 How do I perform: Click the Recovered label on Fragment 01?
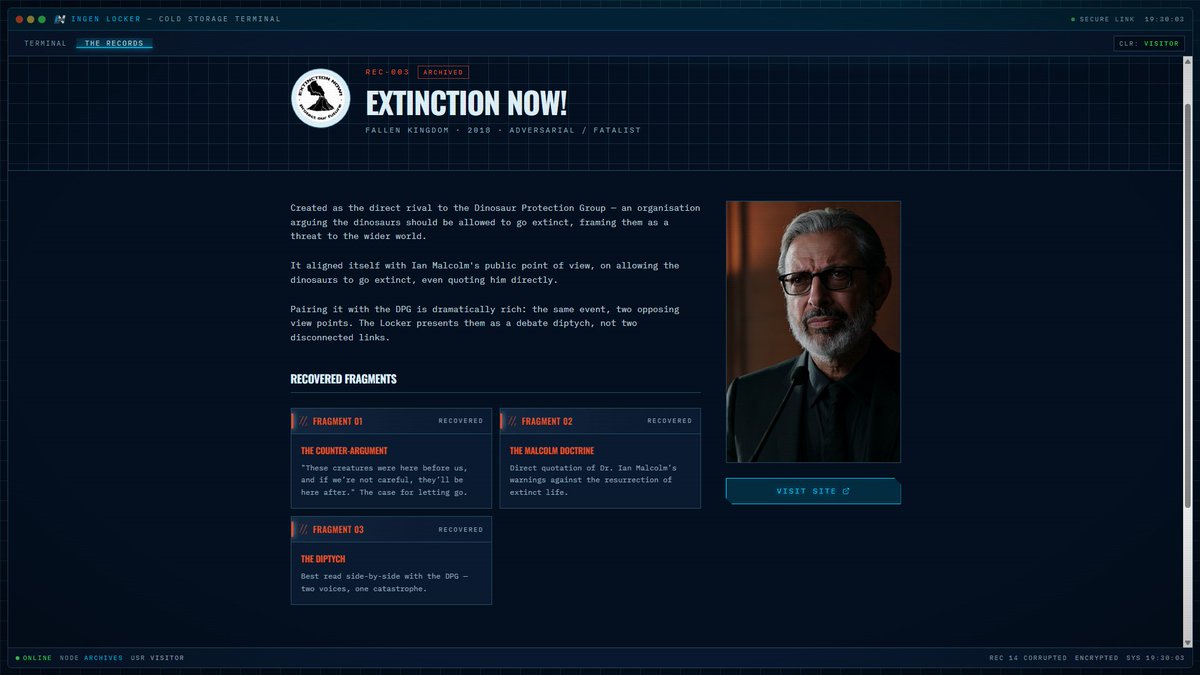point(461,421)
